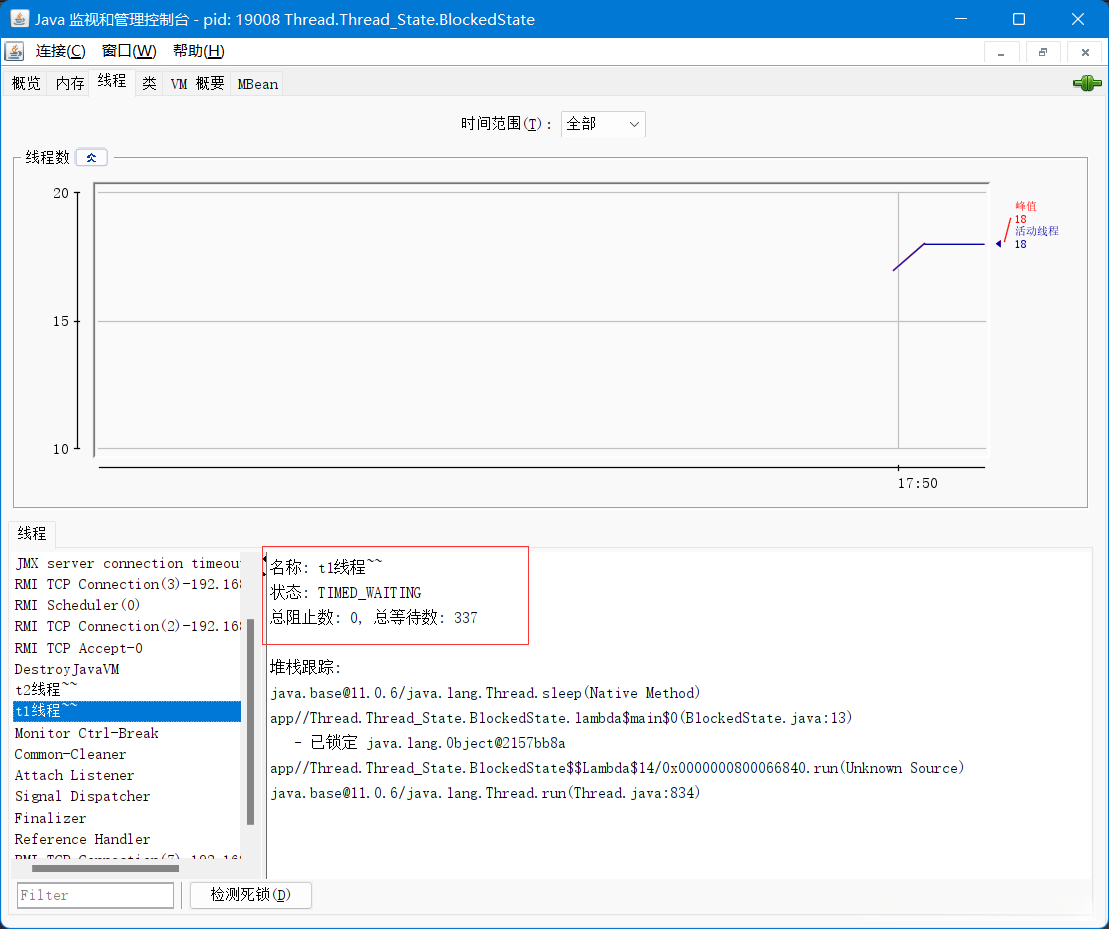This screenshot has width=1109, height=929.
Task: Click the Java icon in the menu bar
Action: click(15, 52)
